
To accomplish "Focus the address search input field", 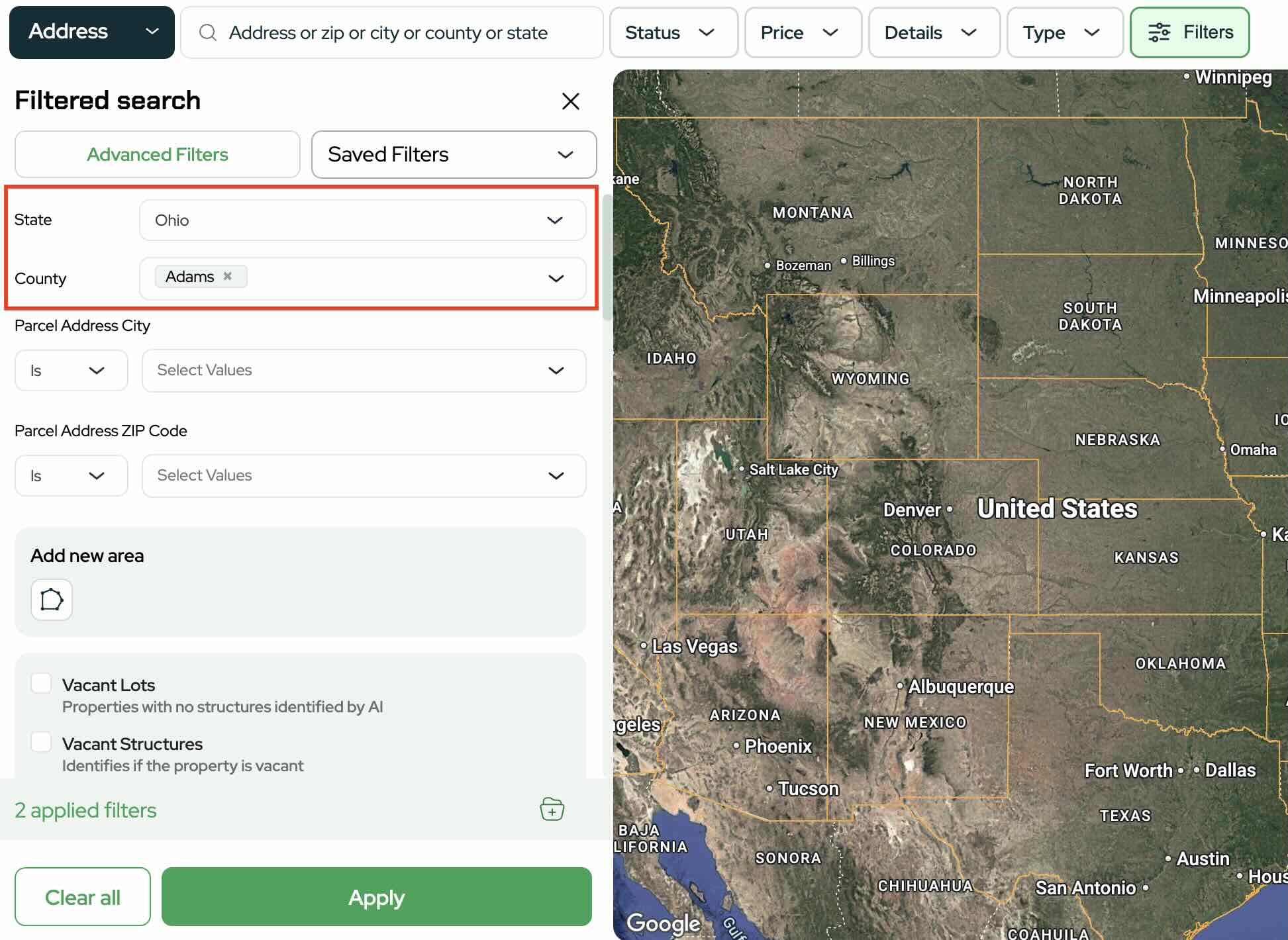I will (397, 32).
